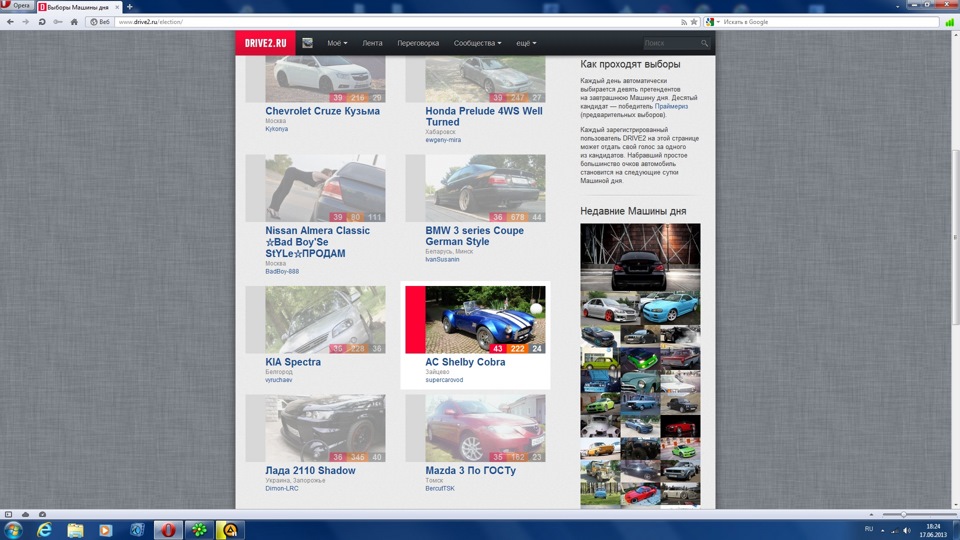This screenshot has height=540, width=960.
Task: Click the blue AC Shelby Cobra photo
Action: (x=485, y=320)
